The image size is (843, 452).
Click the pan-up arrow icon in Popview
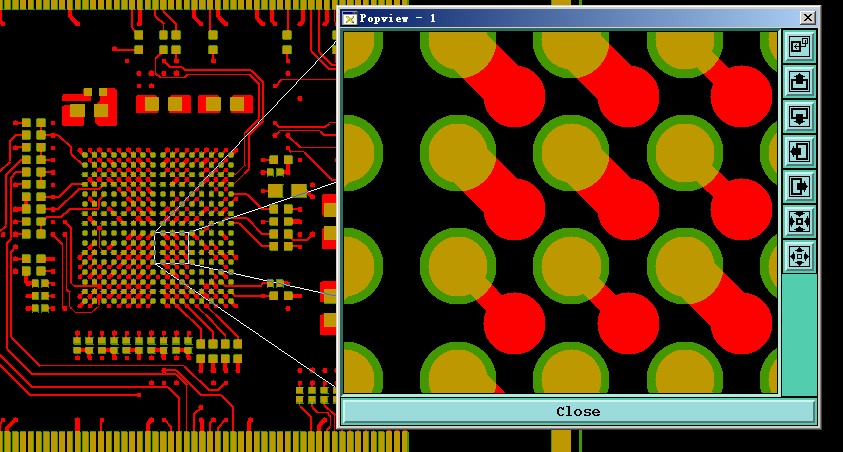tap(799, 82)
